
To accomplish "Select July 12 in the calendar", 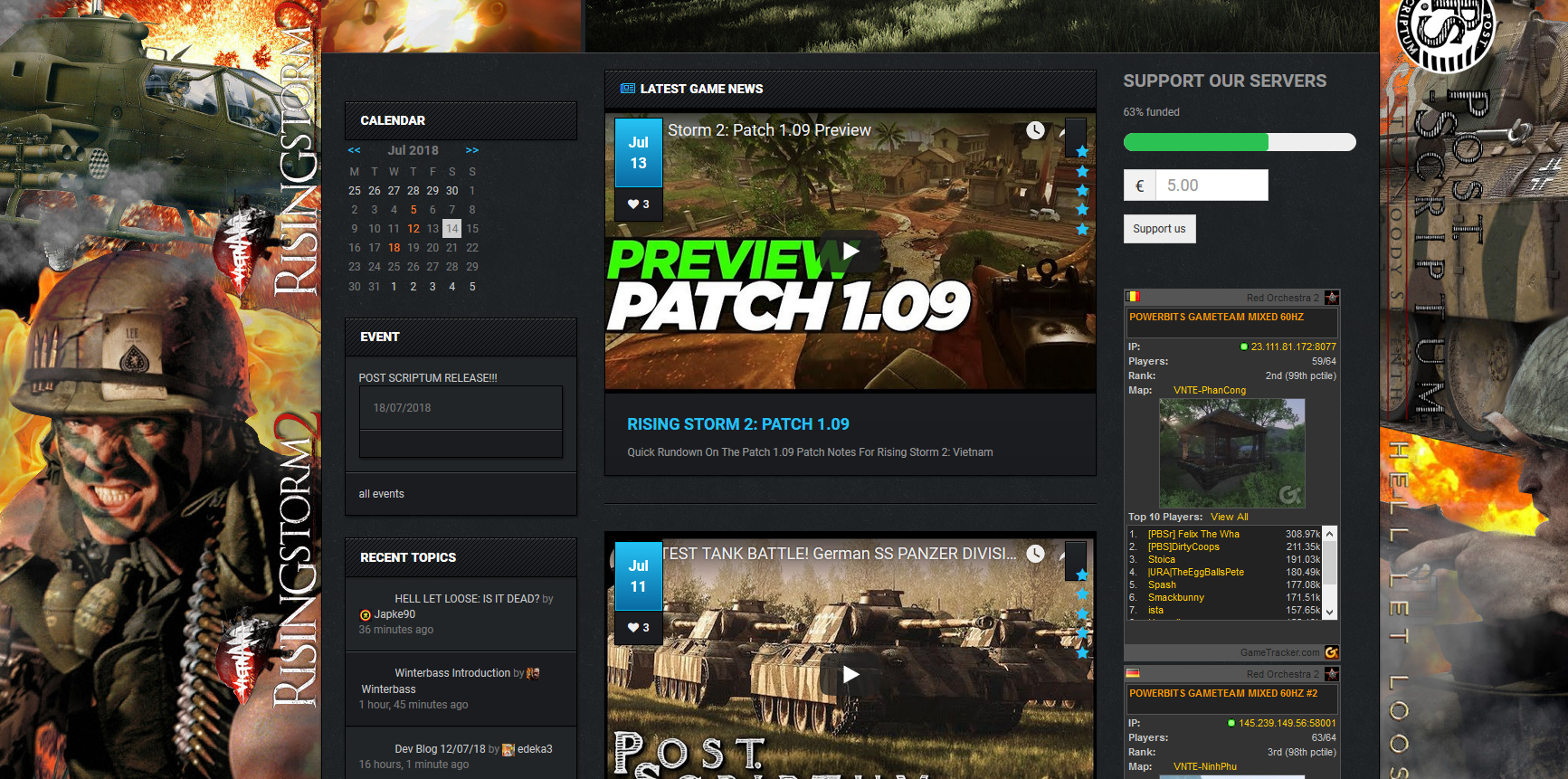I will [413, 229].
